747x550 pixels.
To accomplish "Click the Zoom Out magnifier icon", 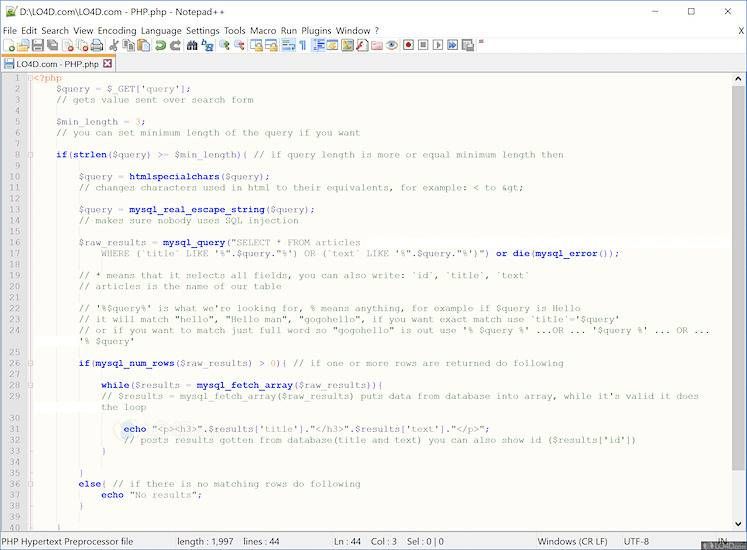I will click(239, 45).
